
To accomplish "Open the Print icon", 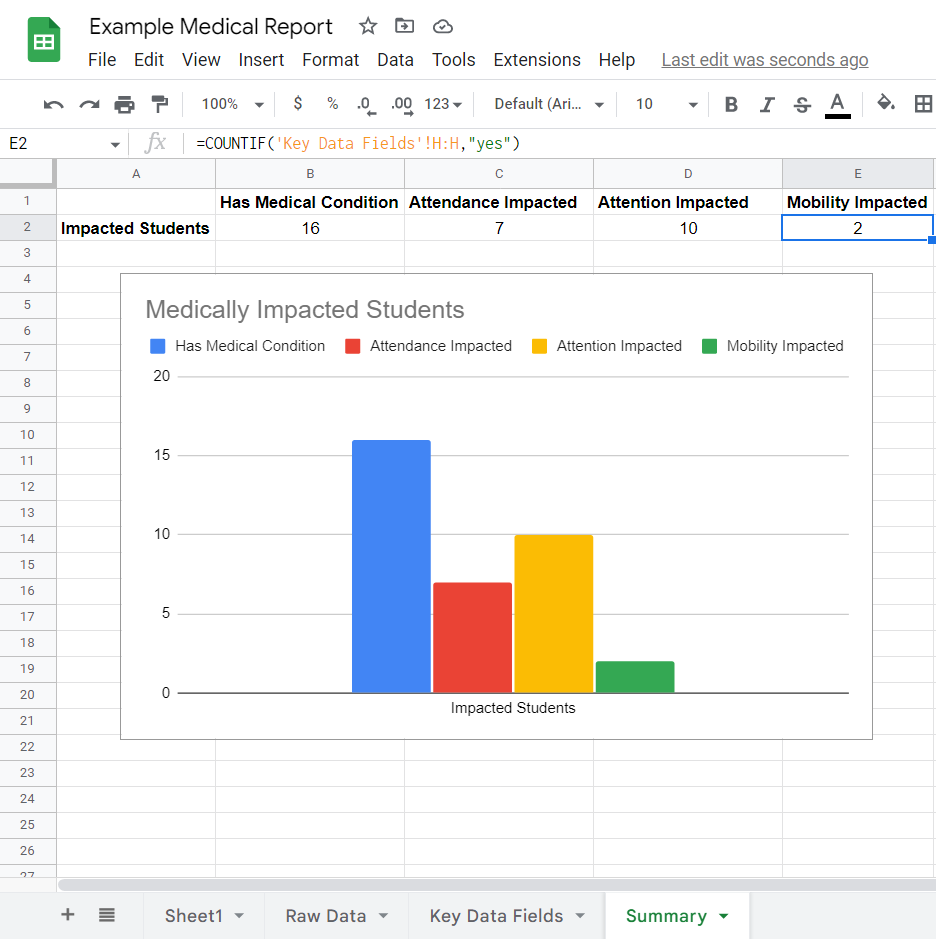I will click(124, 104).
